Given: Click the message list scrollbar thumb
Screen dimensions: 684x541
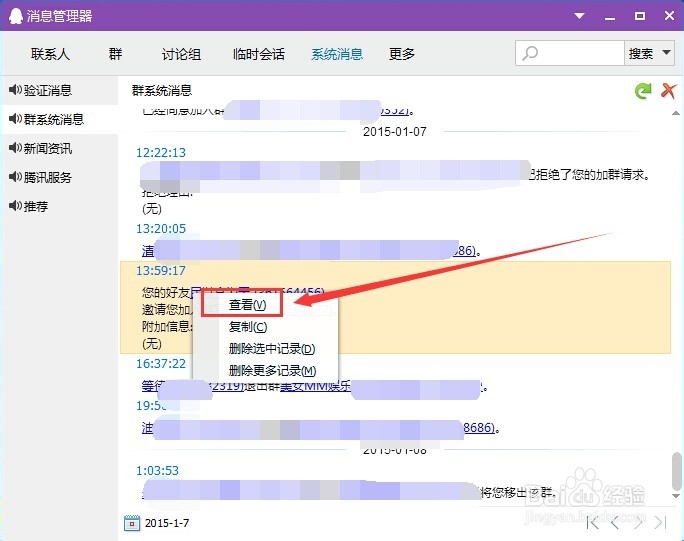Looking at the screenshot, I should pos(676,471).
